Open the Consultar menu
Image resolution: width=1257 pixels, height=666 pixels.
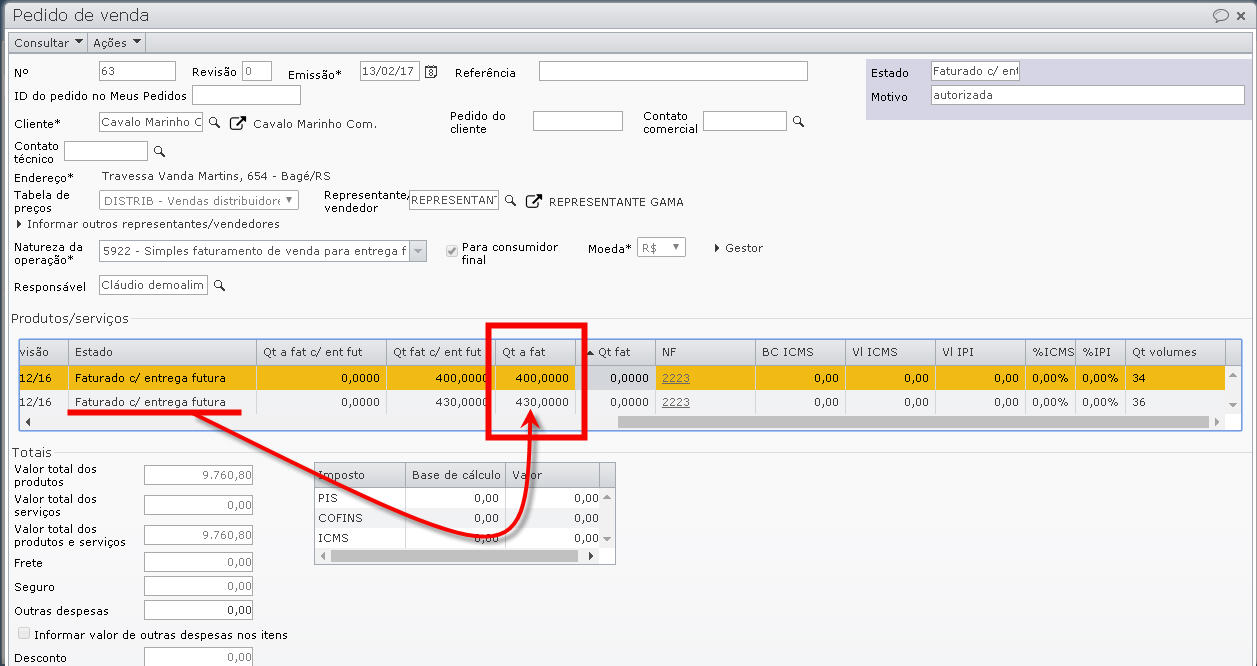click(49, 43)
